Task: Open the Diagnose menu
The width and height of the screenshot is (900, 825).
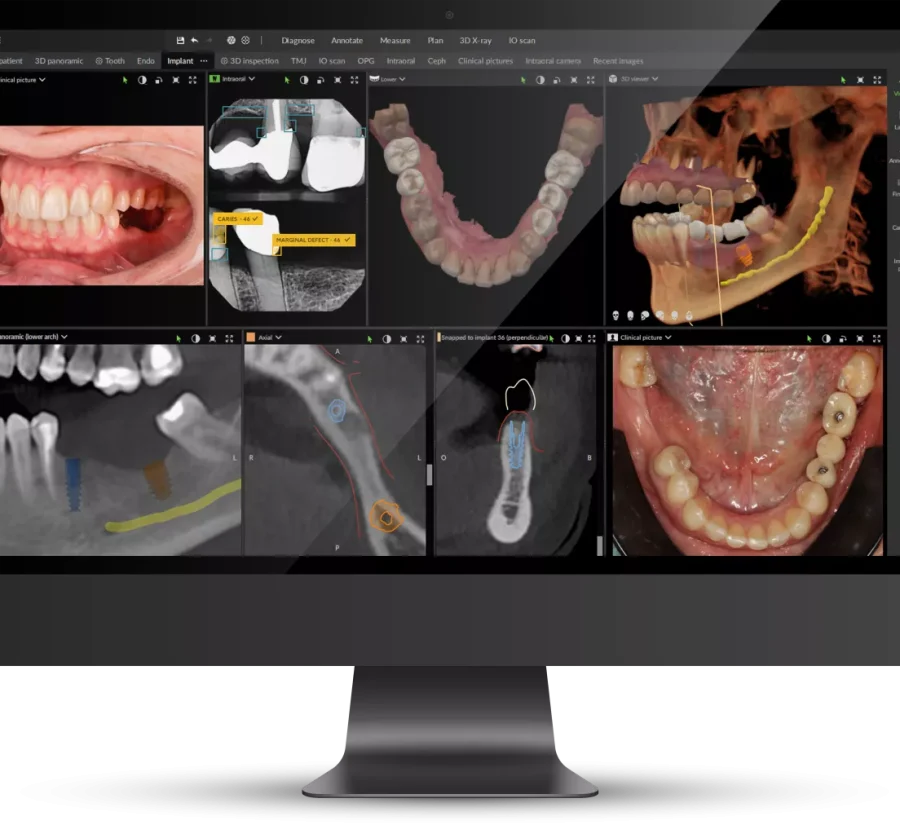Action: 298,40
